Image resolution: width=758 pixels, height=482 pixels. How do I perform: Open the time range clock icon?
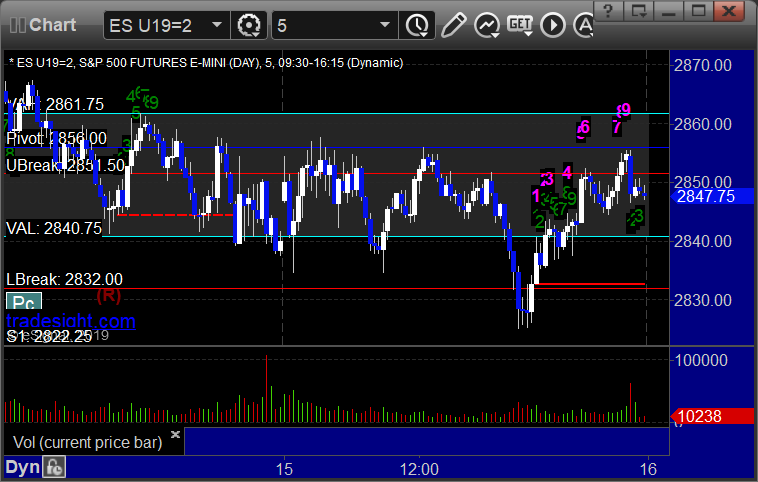[417, 25]
